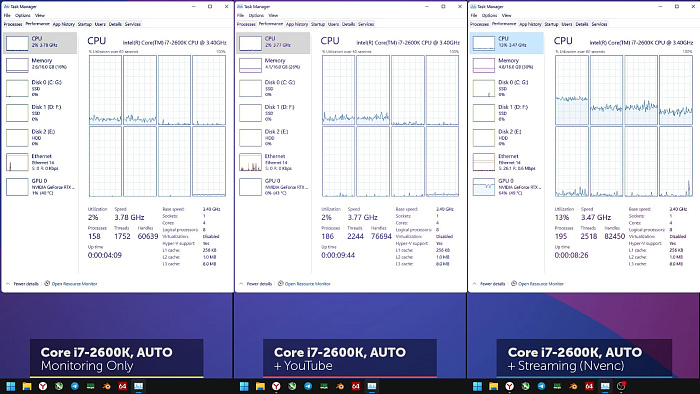The width and height of the screenshot is (700, 394).
Task: Switch to the Details tab in the 3.47 GHz Task Manager
Action: [x=582, y=24]
